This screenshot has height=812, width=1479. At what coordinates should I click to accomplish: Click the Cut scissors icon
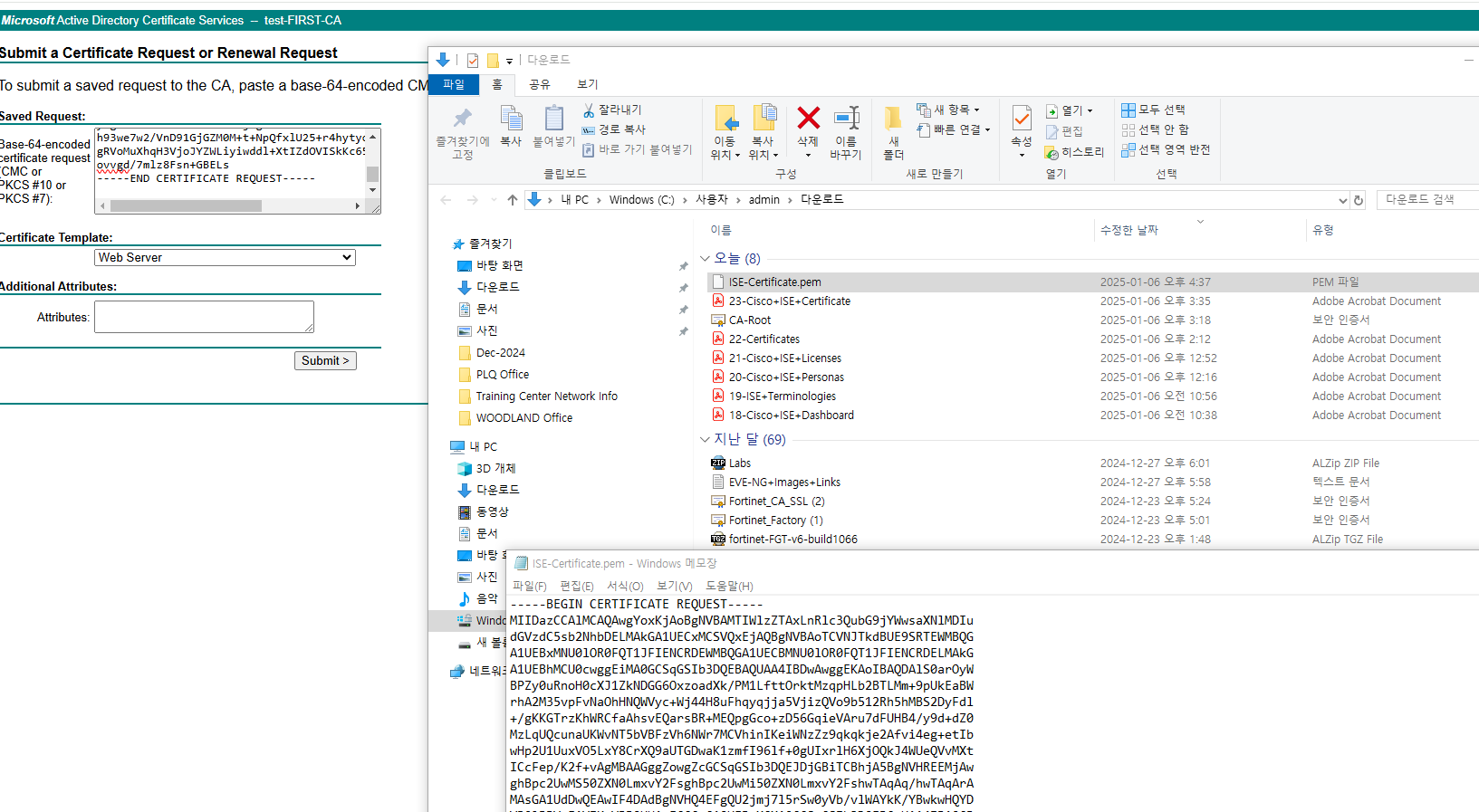(589, 110)
